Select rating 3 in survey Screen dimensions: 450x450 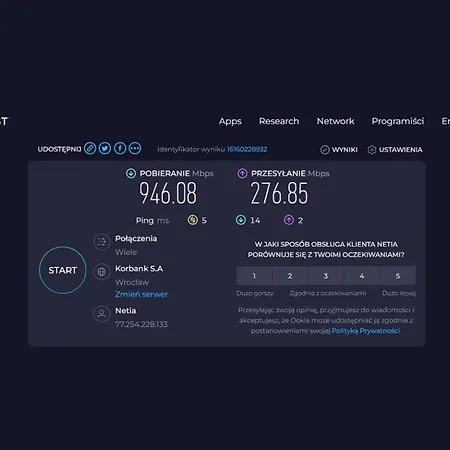(x=326, y=276)
